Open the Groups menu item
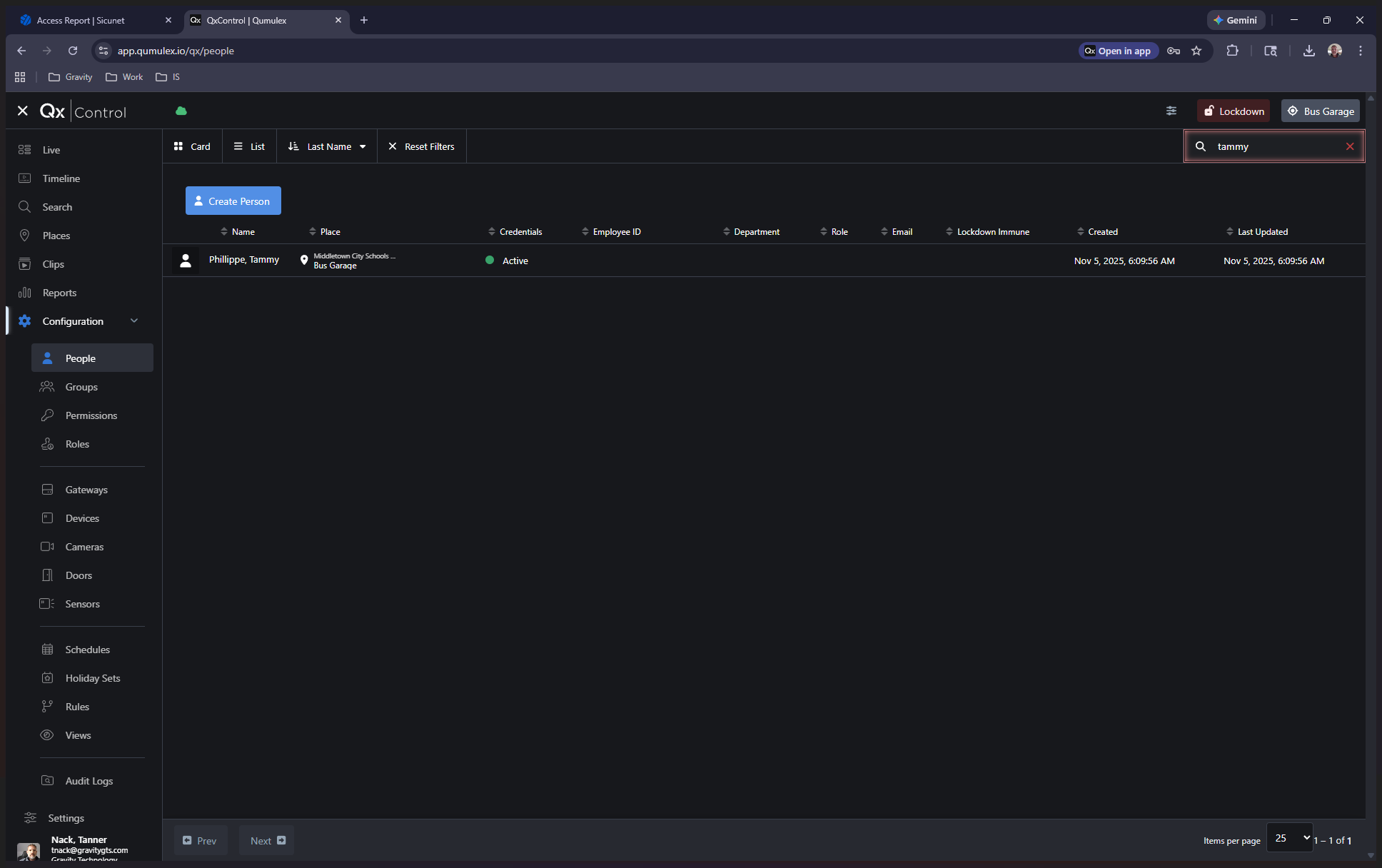Image resolution: width=1382 pixels, height=868 pixels. 81,387
